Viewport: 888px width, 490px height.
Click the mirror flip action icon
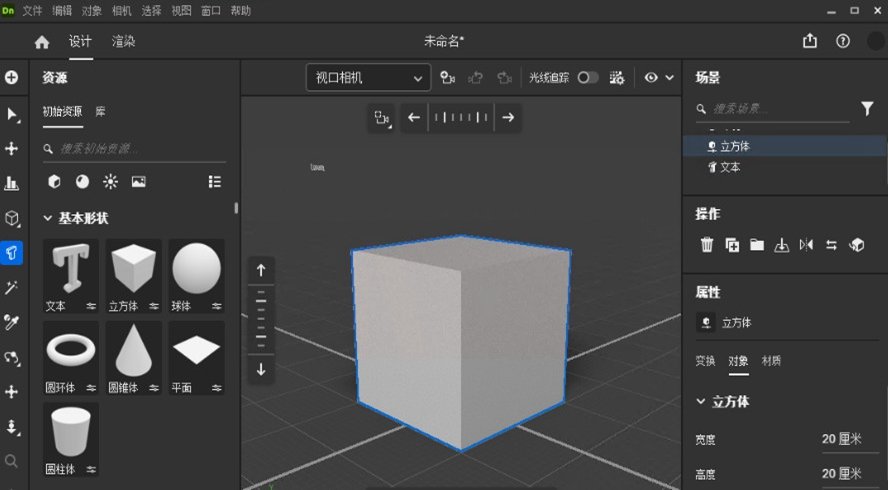tap(806, 245)
